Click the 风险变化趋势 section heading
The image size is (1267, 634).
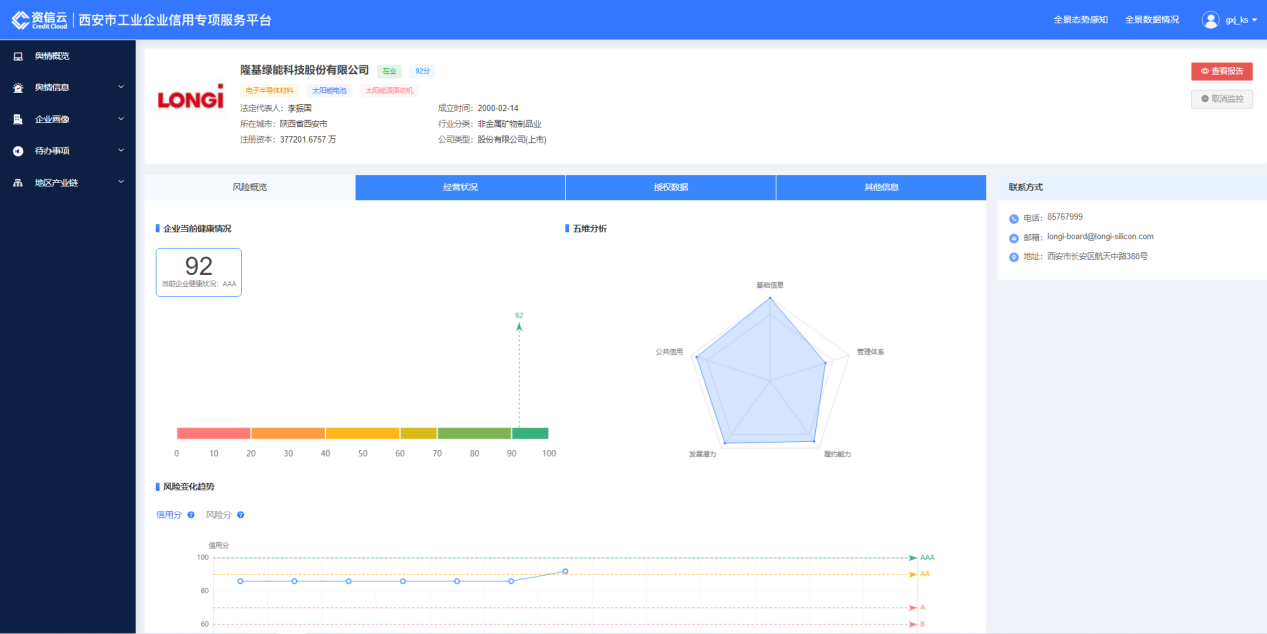189,487
